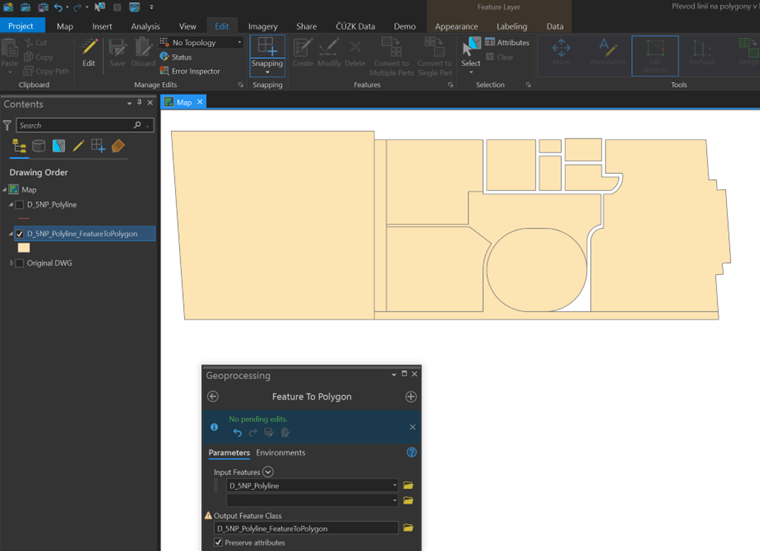The image size is (760, 551).
Task: Browse for Output Feature Class folder
Action: [408, 527]
